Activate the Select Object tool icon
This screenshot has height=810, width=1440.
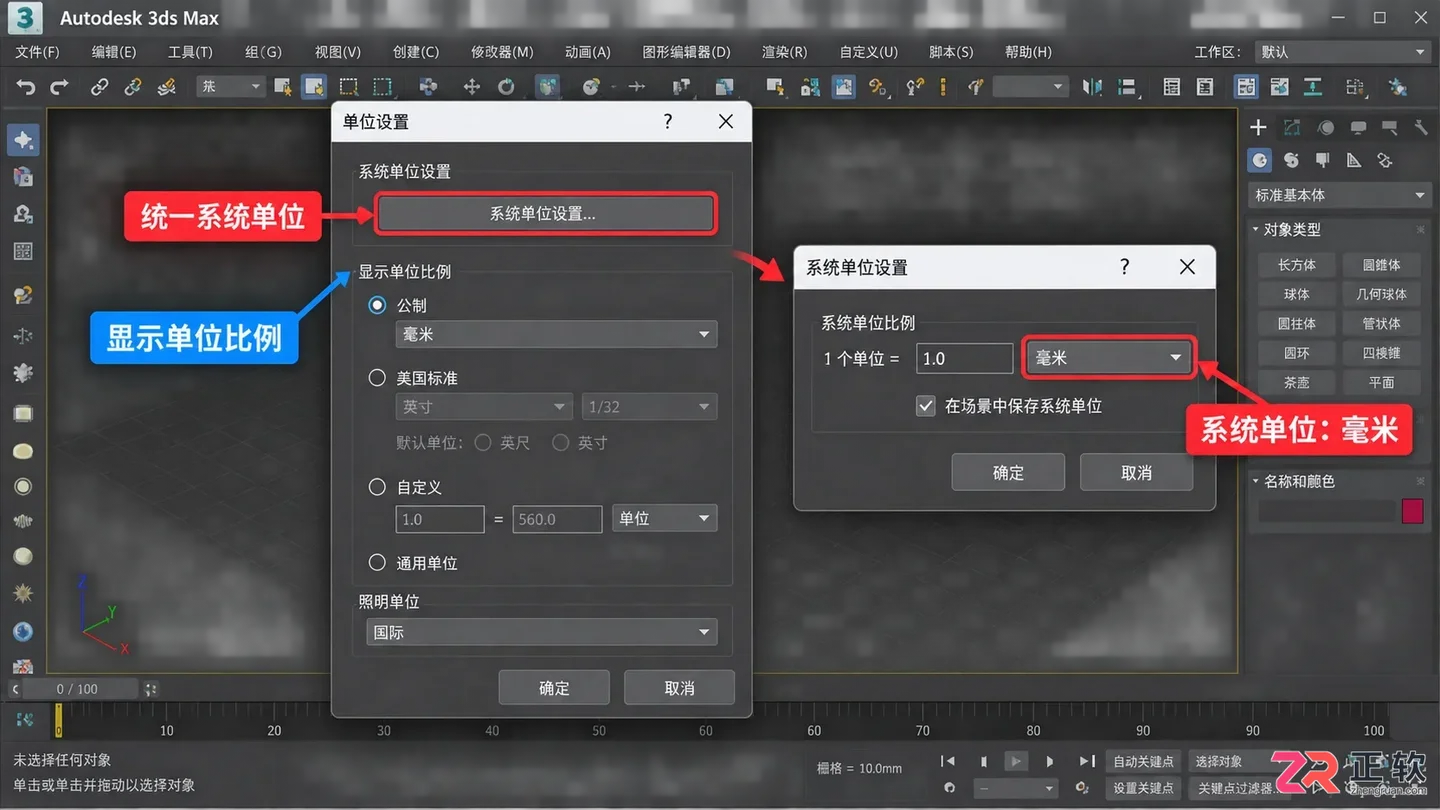point(282,87)
